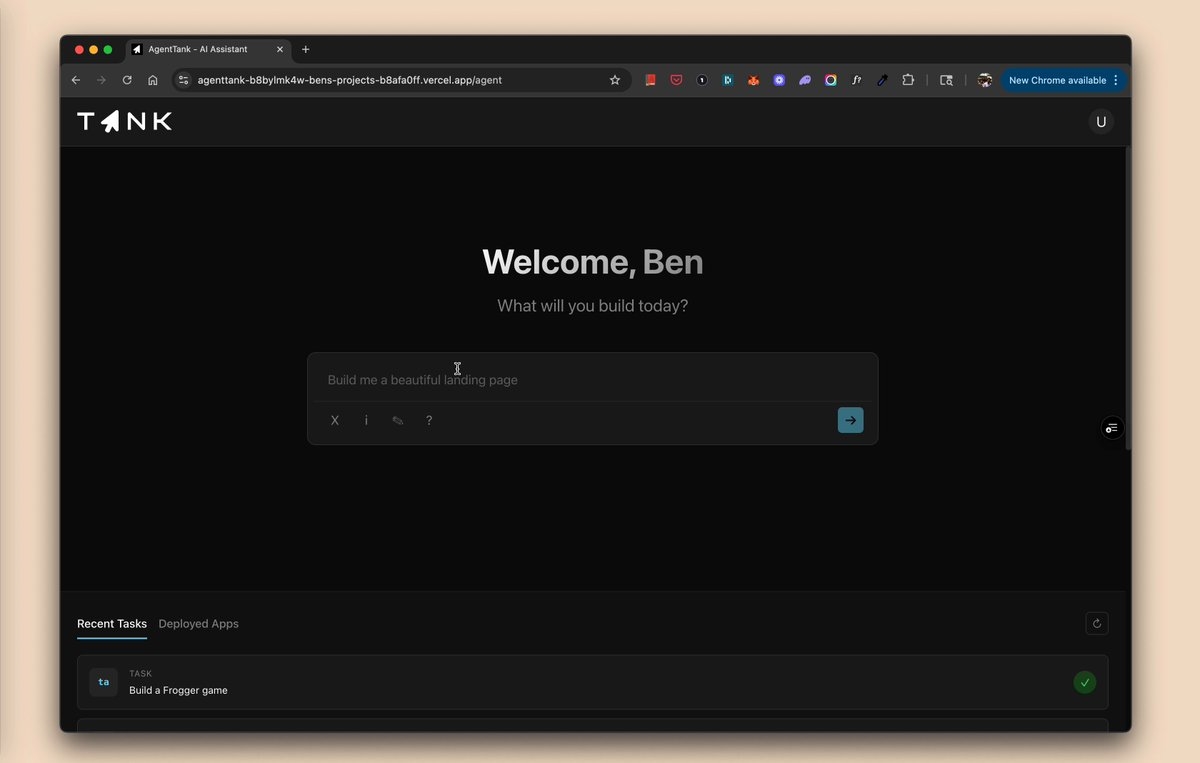
Task: Click the purple gear extension icon
Action: [x=779, y=80]
